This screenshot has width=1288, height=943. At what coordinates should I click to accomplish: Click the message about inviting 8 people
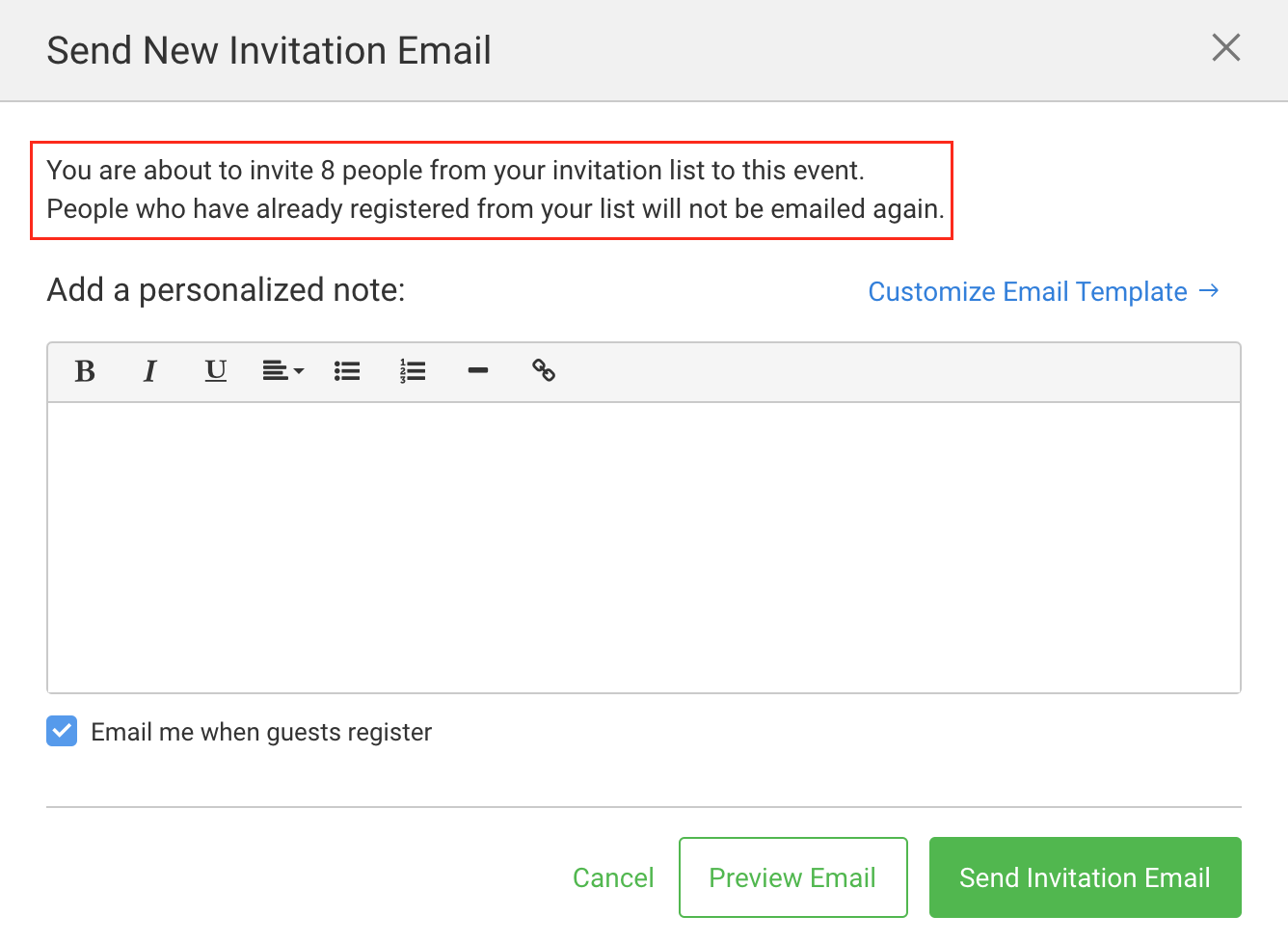click(x=455, y=171)
